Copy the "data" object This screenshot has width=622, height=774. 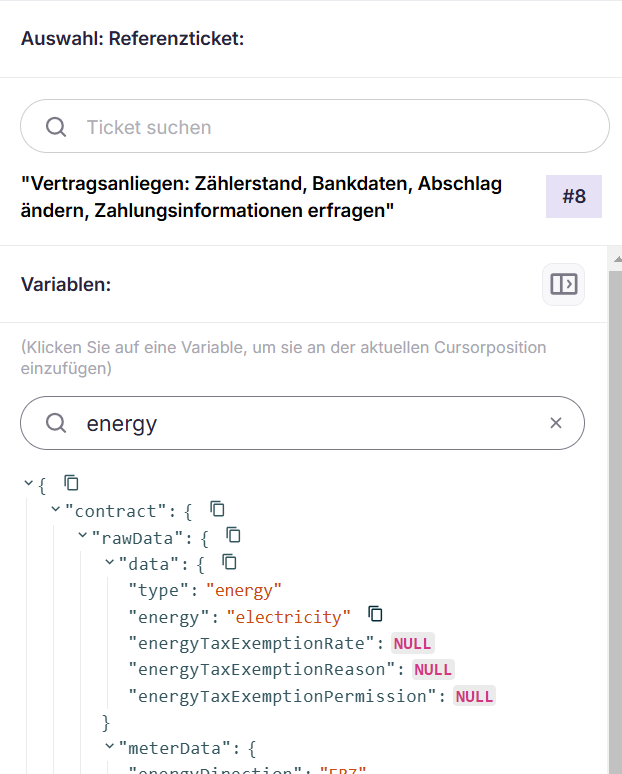[228, 562]
